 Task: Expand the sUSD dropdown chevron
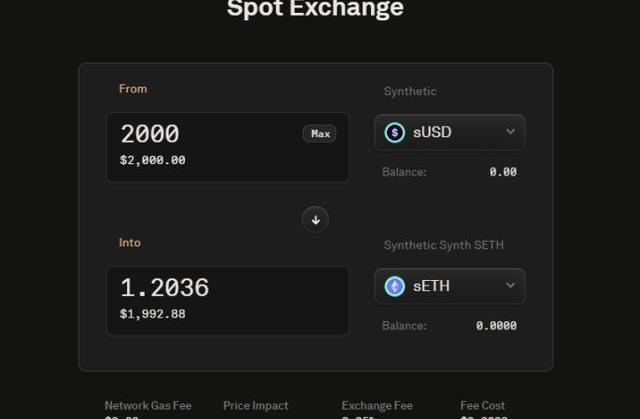click(x=510, y=132)
